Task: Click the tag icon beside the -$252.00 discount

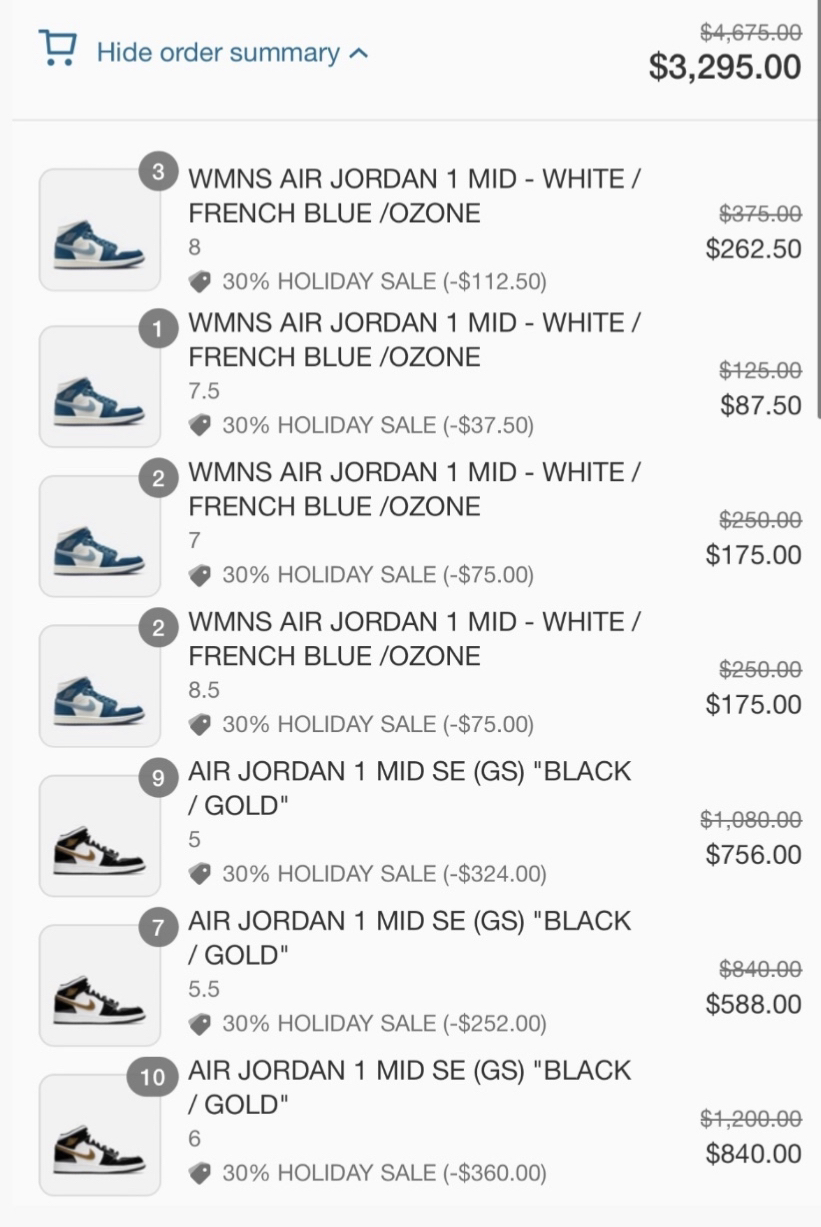Action: [x=200, y=1024]
